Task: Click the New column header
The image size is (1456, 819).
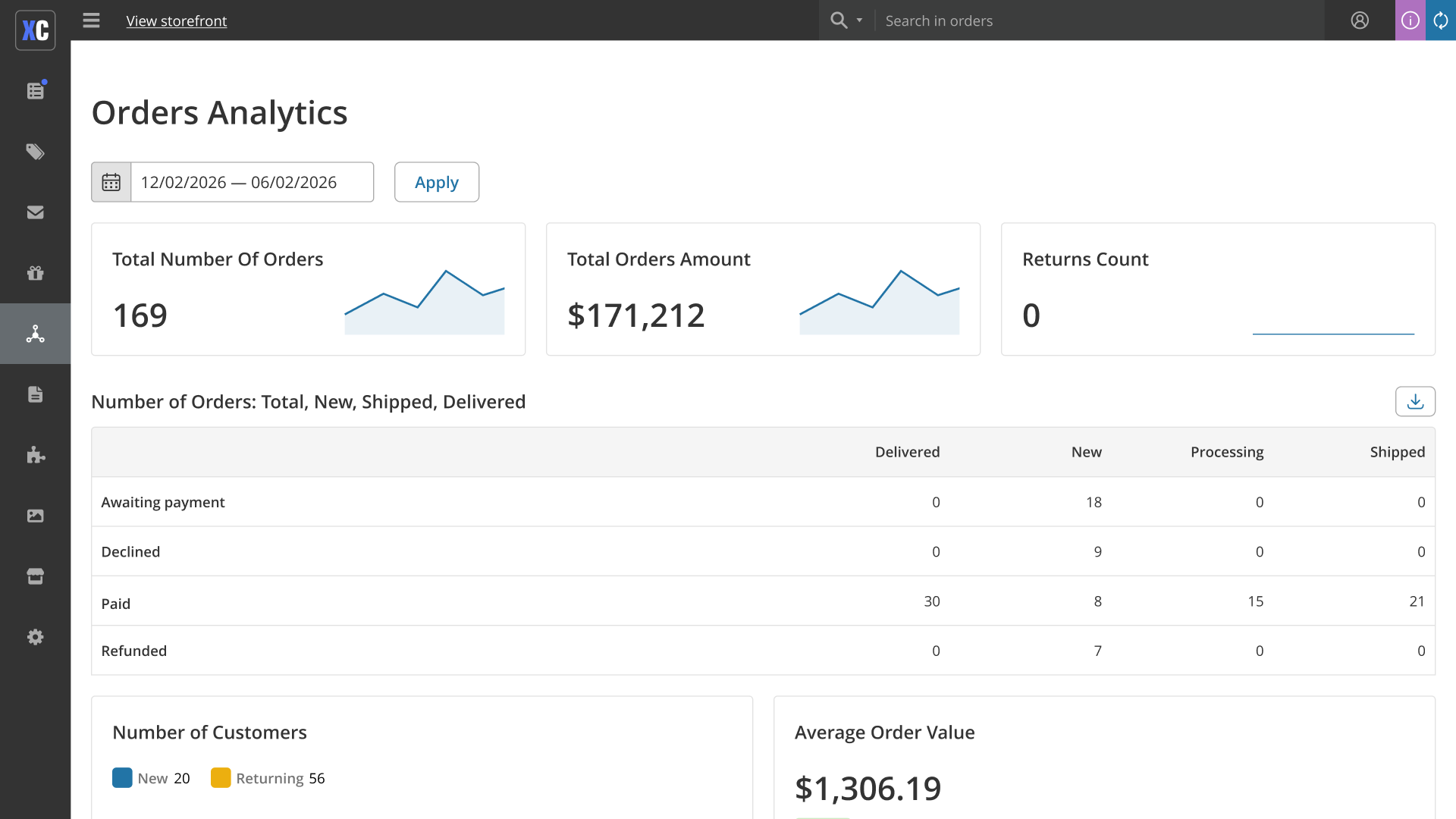Action: pos(1087,452)
